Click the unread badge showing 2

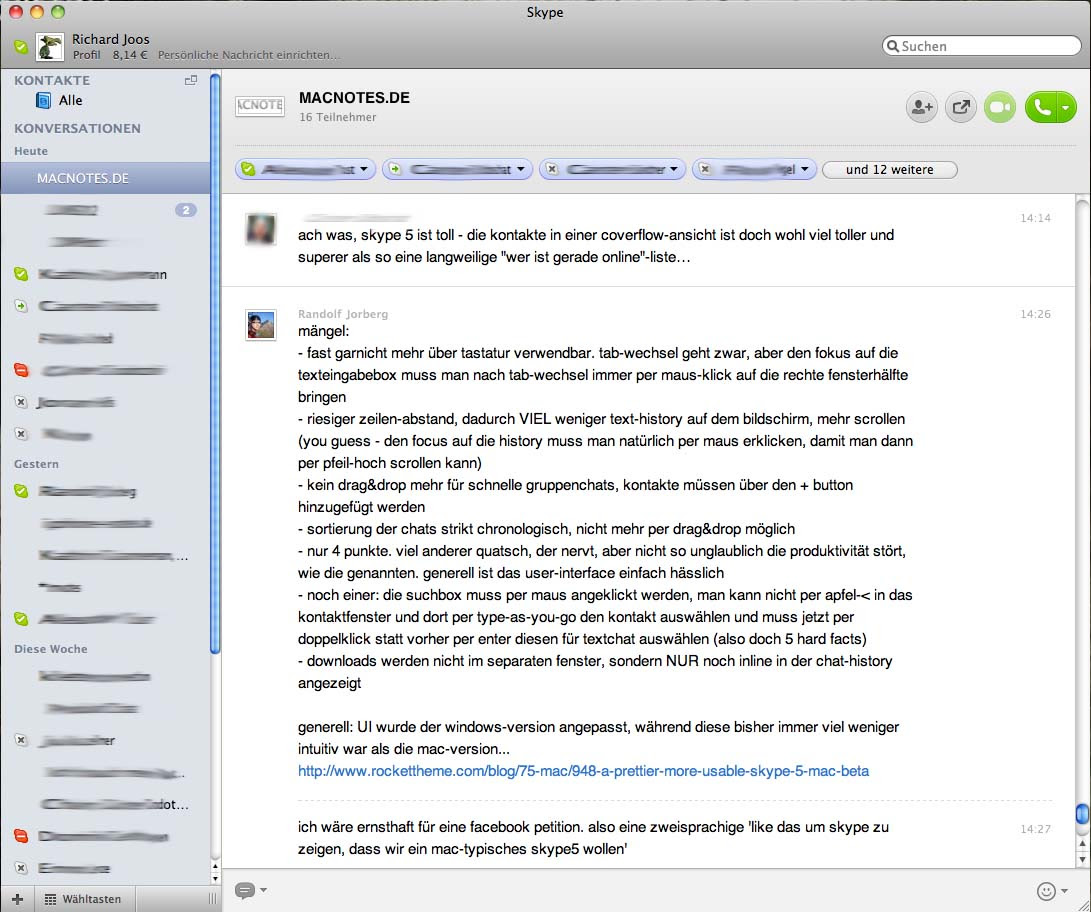click(x=186, y=210)
